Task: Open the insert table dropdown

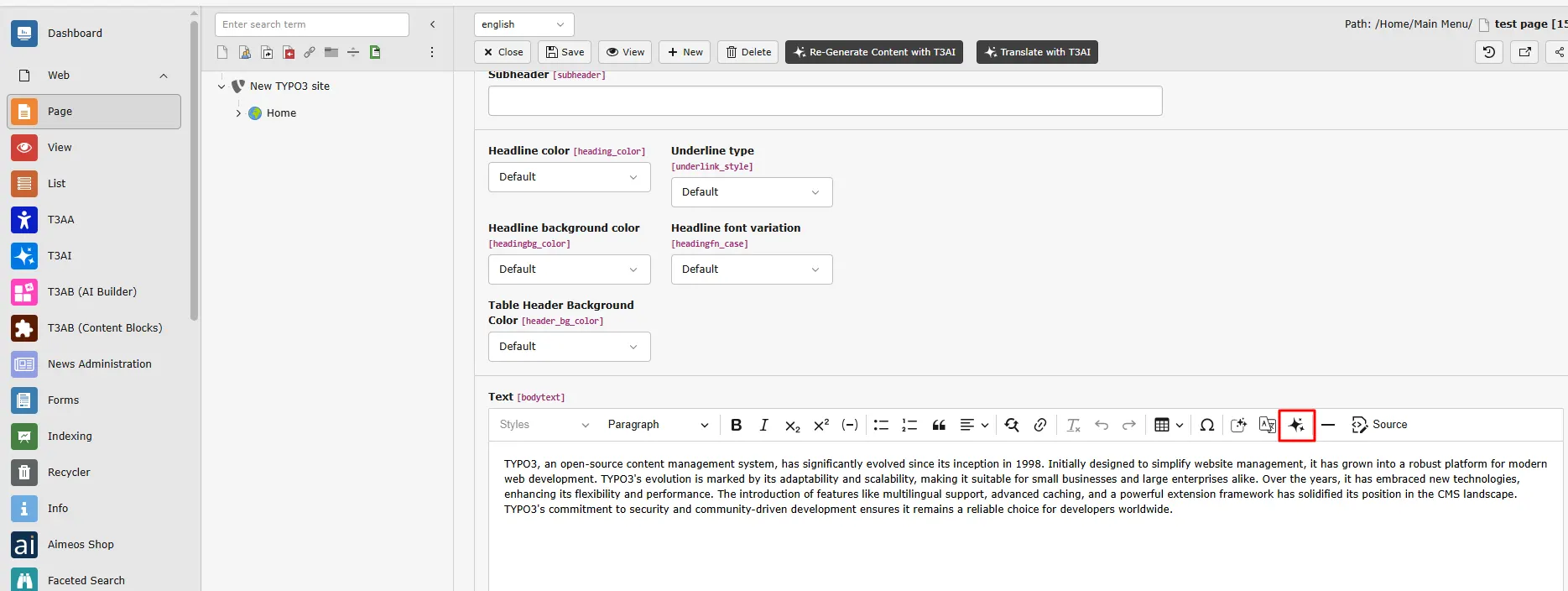Action: point(1169,425)
